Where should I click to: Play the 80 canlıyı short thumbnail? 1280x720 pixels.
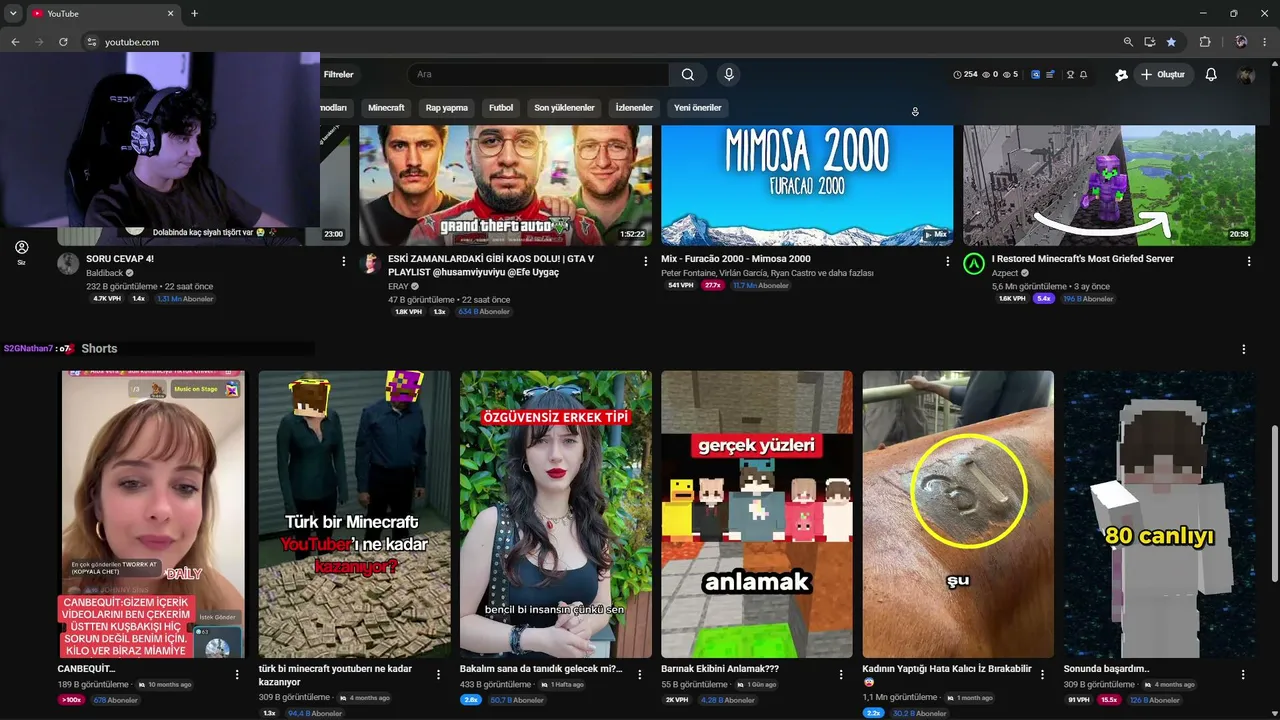point(1159,514)
